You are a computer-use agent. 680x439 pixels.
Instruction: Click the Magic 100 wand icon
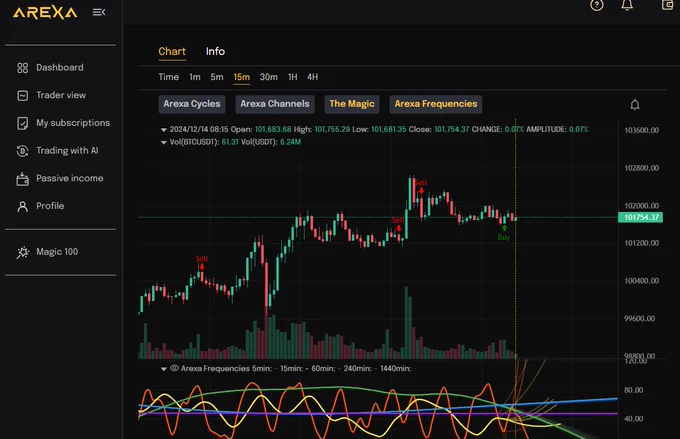[x=23, y=252]
